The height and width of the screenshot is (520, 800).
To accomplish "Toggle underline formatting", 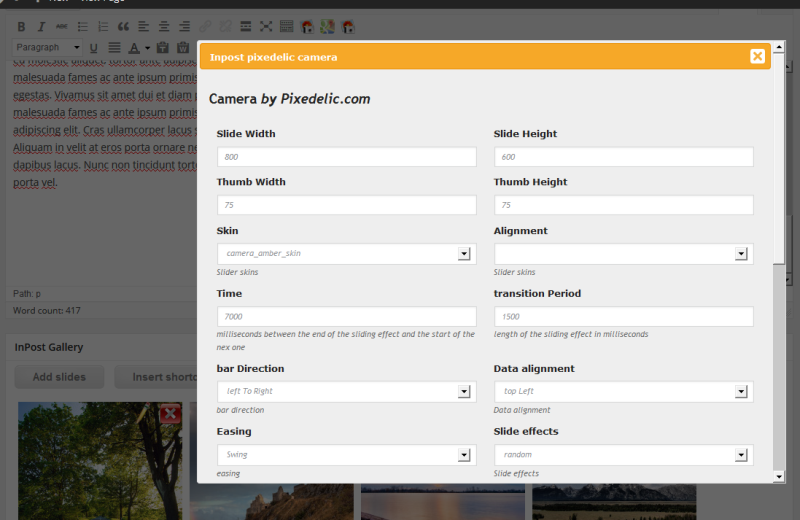I will 93,48.
